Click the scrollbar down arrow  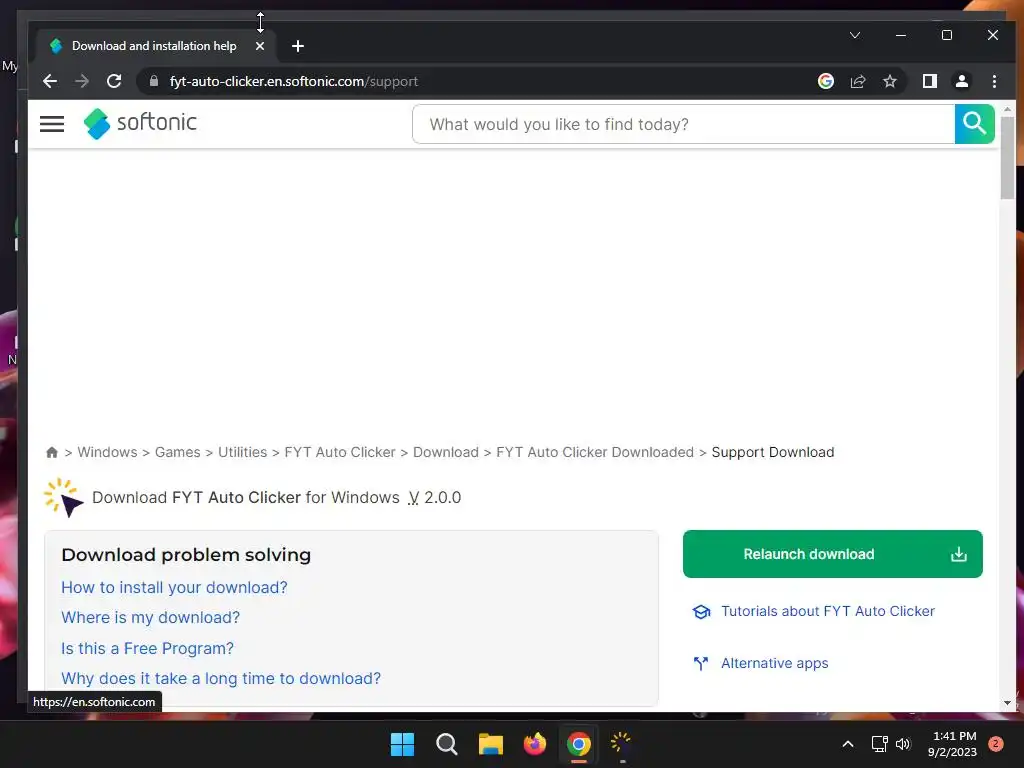(x=1007, y=703)
